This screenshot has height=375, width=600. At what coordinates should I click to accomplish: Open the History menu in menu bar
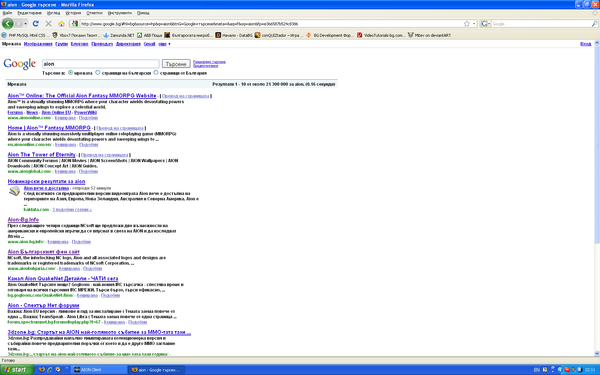[x=73, y=13]
